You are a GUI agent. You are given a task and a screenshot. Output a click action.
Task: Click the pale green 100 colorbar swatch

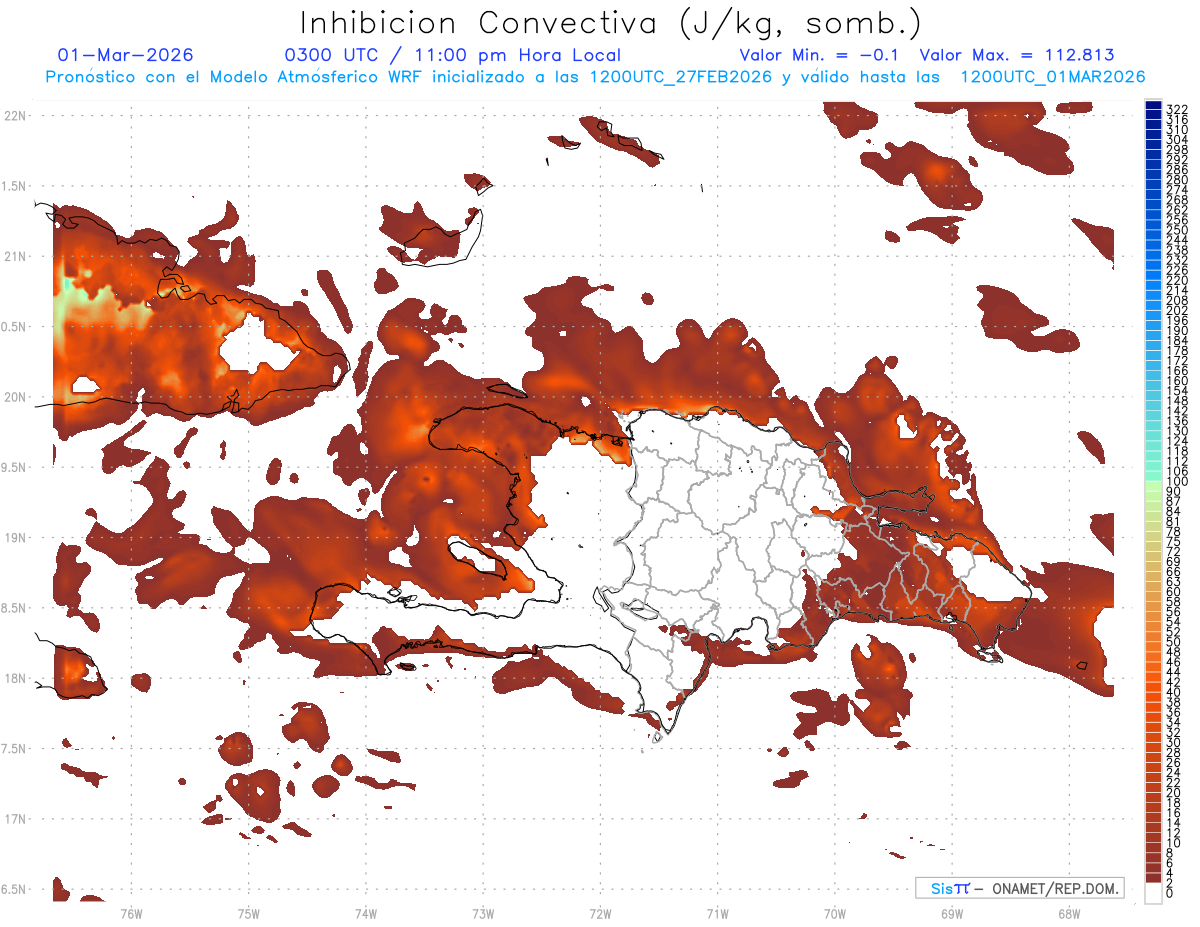tap(1153, 484)
